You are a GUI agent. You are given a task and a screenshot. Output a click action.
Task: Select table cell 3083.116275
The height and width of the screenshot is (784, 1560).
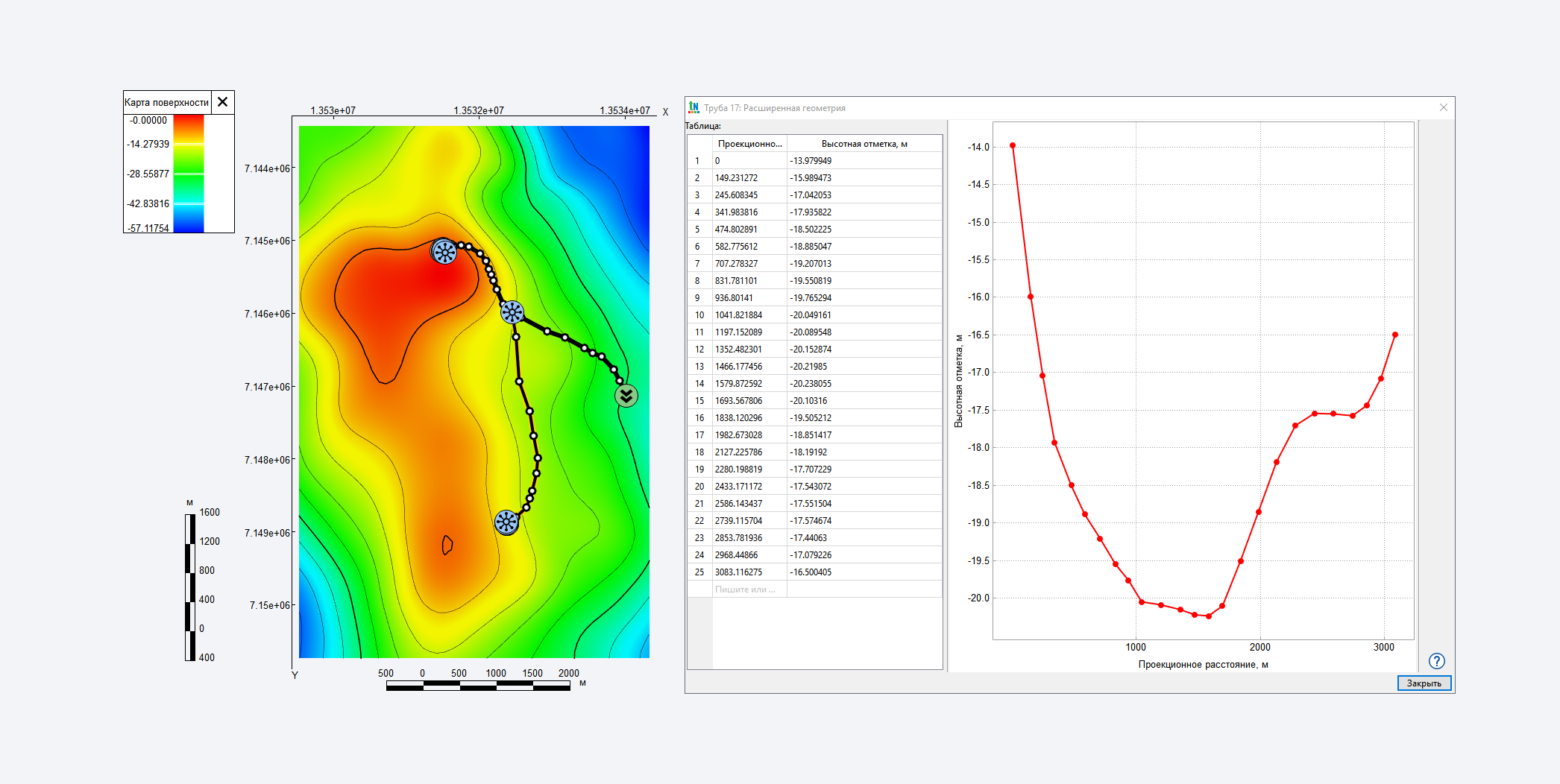749,572
